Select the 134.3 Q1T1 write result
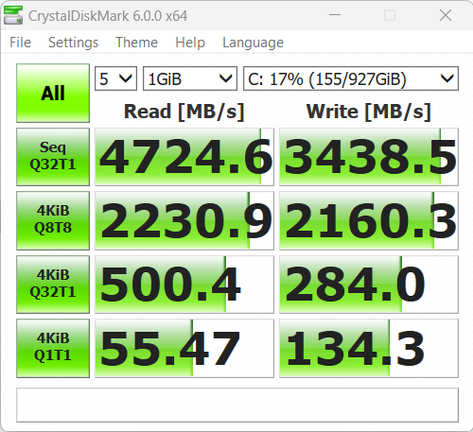The image size is (473, 432). coord(369,348)
